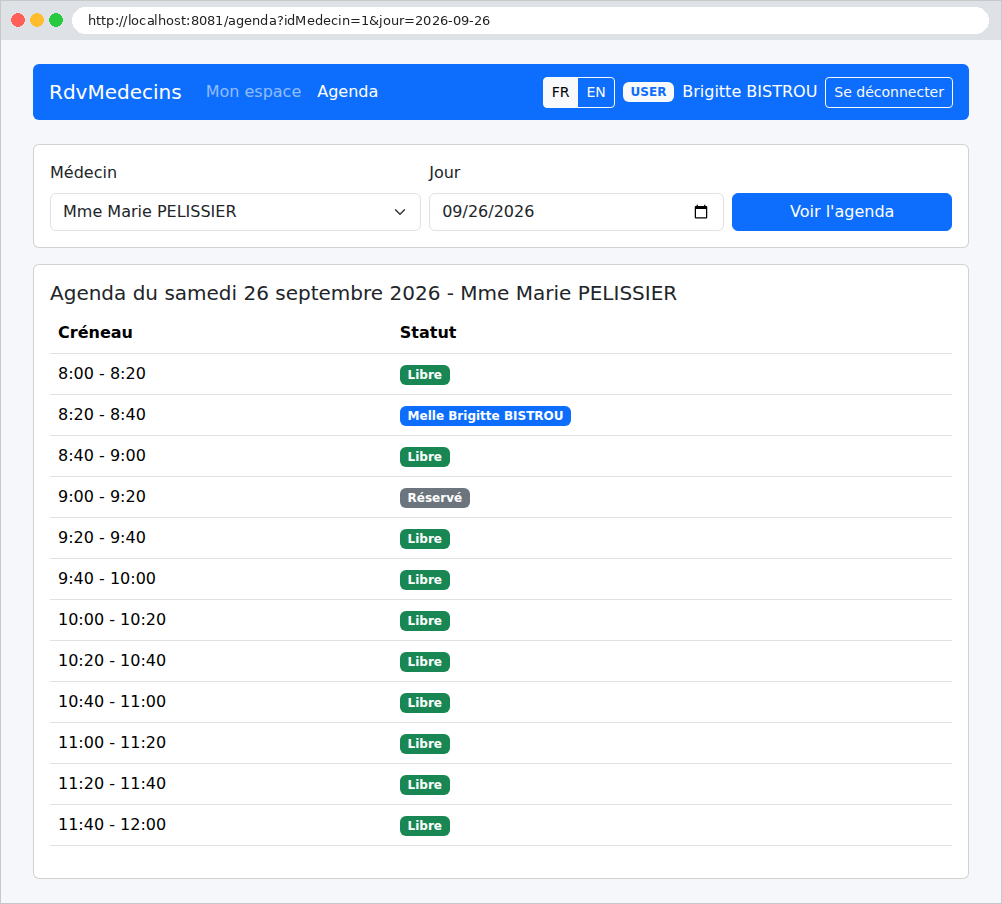Open the Mon espace menu item
1002x904 pixels.
(x=253, y=91)
